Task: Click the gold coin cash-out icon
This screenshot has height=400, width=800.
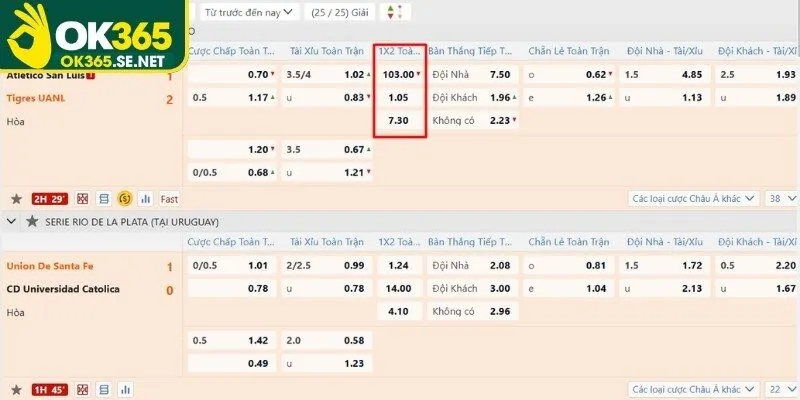Action: tap(125, 199)
